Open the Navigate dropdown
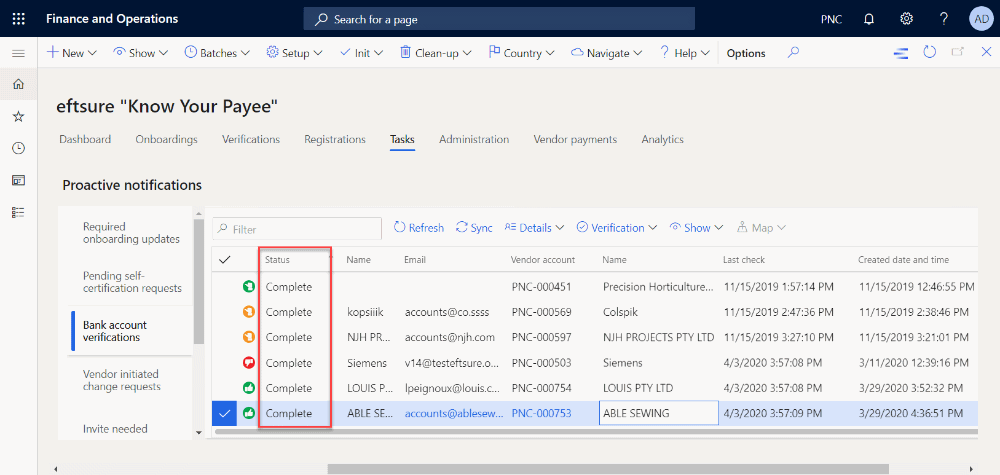This screenshot has width=1000, height=475. coord(607,54)
